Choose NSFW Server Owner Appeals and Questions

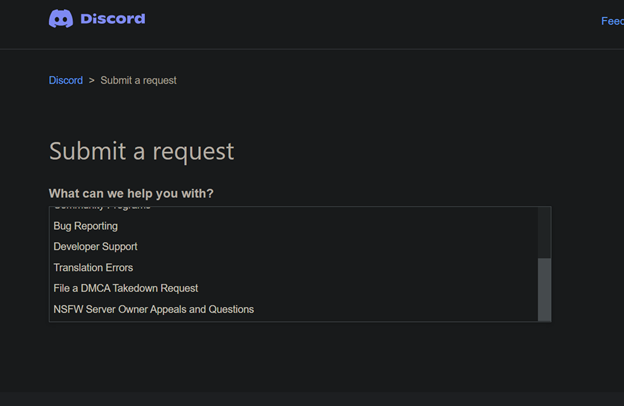pos(153,309)
